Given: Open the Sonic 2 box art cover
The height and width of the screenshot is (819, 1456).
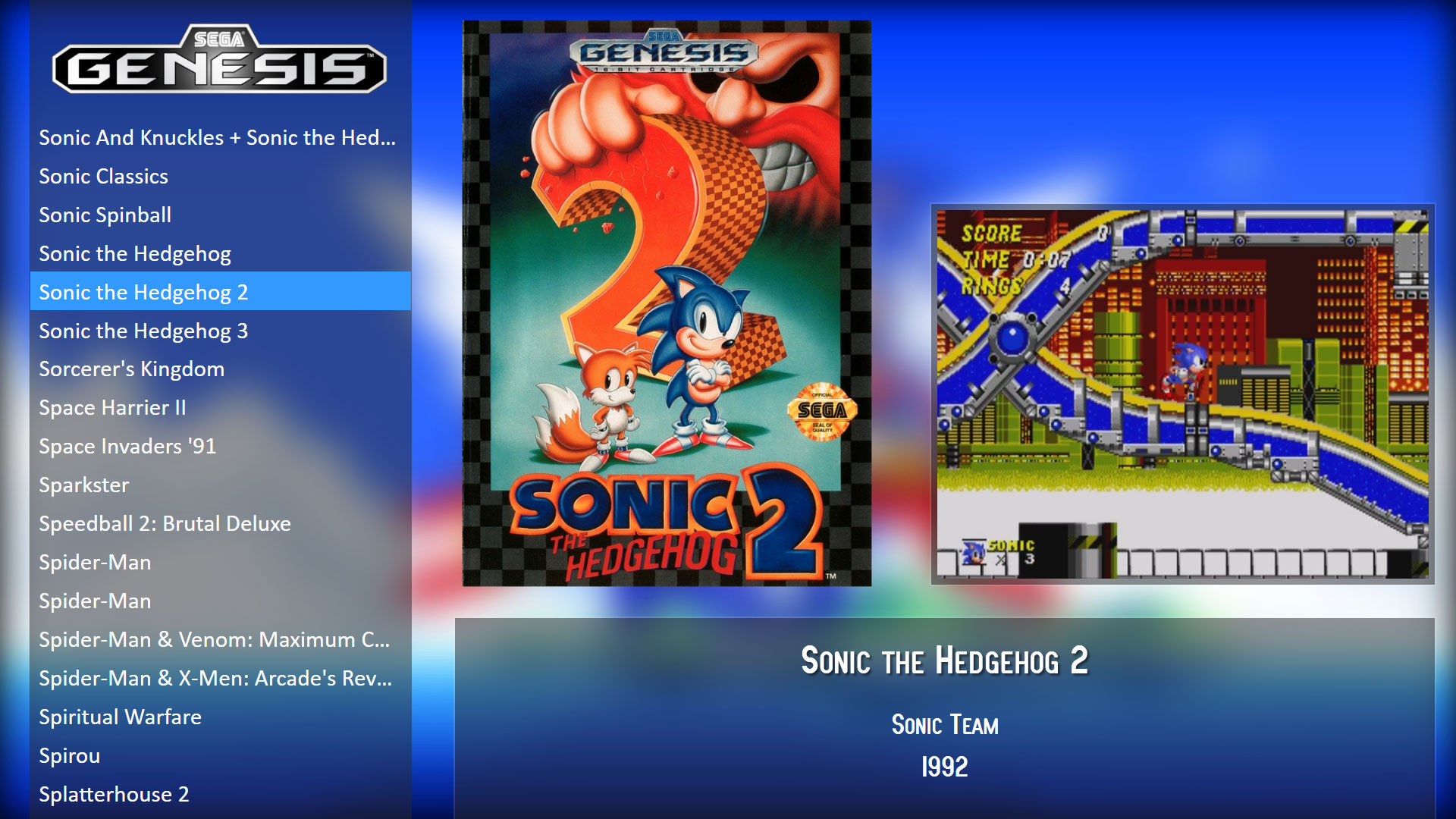Looking at the screenshot, I should click(667, 303).
